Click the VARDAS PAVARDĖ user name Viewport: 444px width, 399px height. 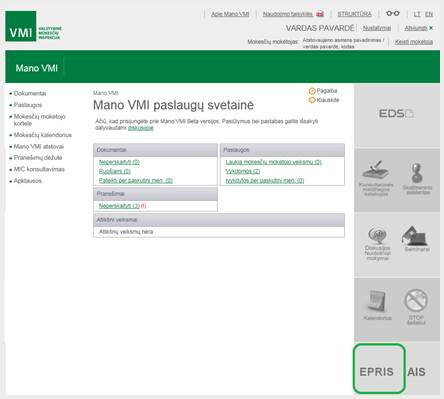(320, 28)
